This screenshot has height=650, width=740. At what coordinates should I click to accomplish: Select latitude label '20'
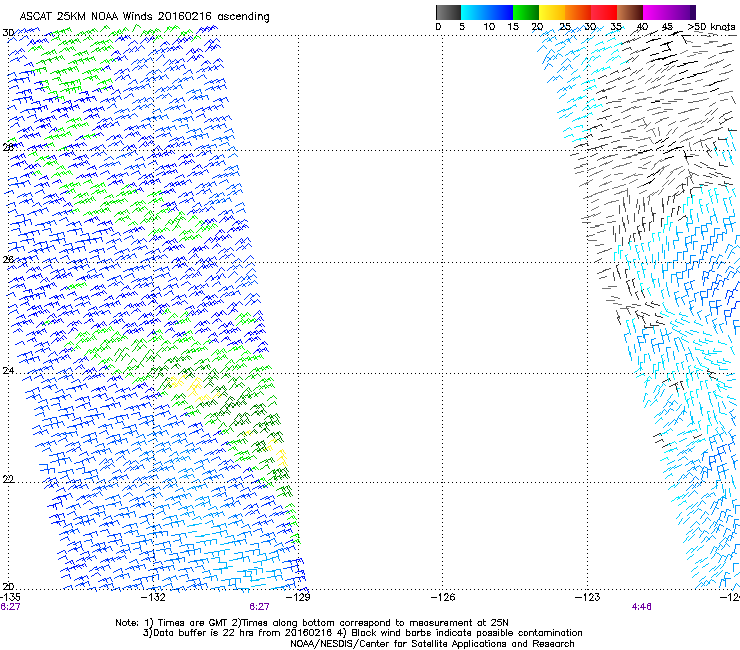(x=8, y=586)
